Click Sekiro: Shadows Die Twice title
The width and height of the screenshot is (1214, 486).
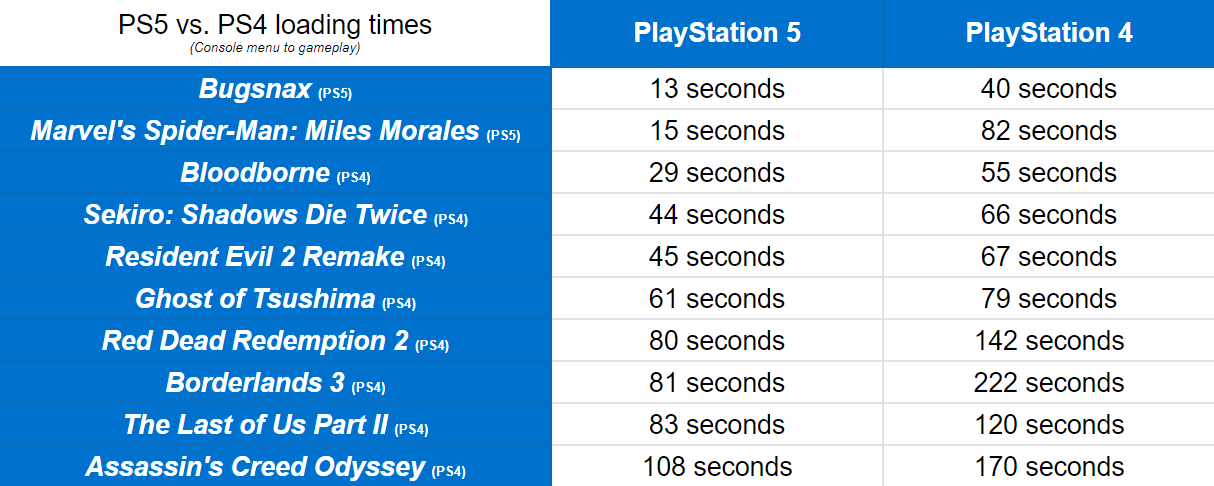coord(255,215)
